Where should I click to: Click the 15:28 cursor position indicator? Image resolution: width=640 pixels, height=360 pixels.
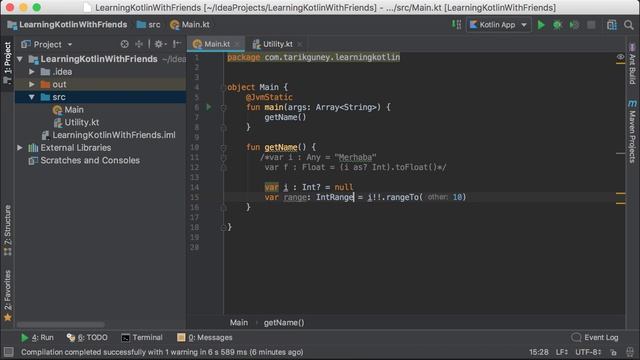click(539, 352)
